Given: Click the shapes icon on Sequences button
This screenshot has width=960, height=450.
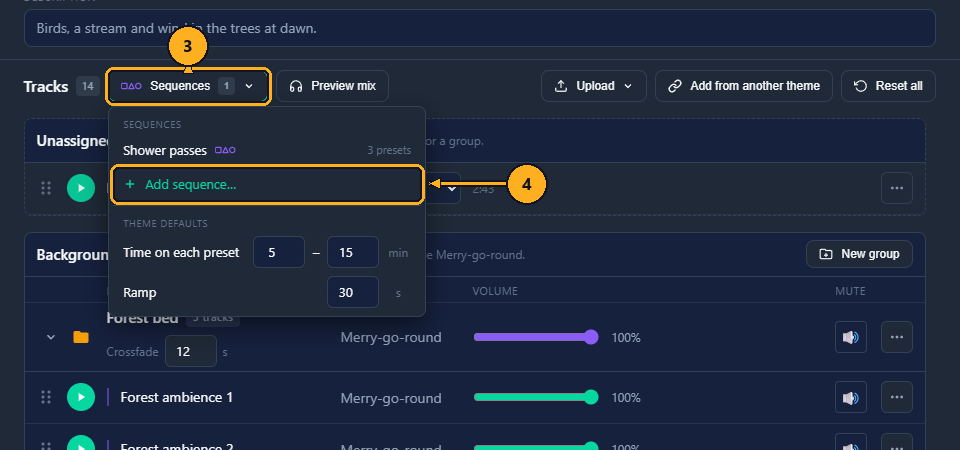Looking at the screenshot, I should tap(131, 86).
